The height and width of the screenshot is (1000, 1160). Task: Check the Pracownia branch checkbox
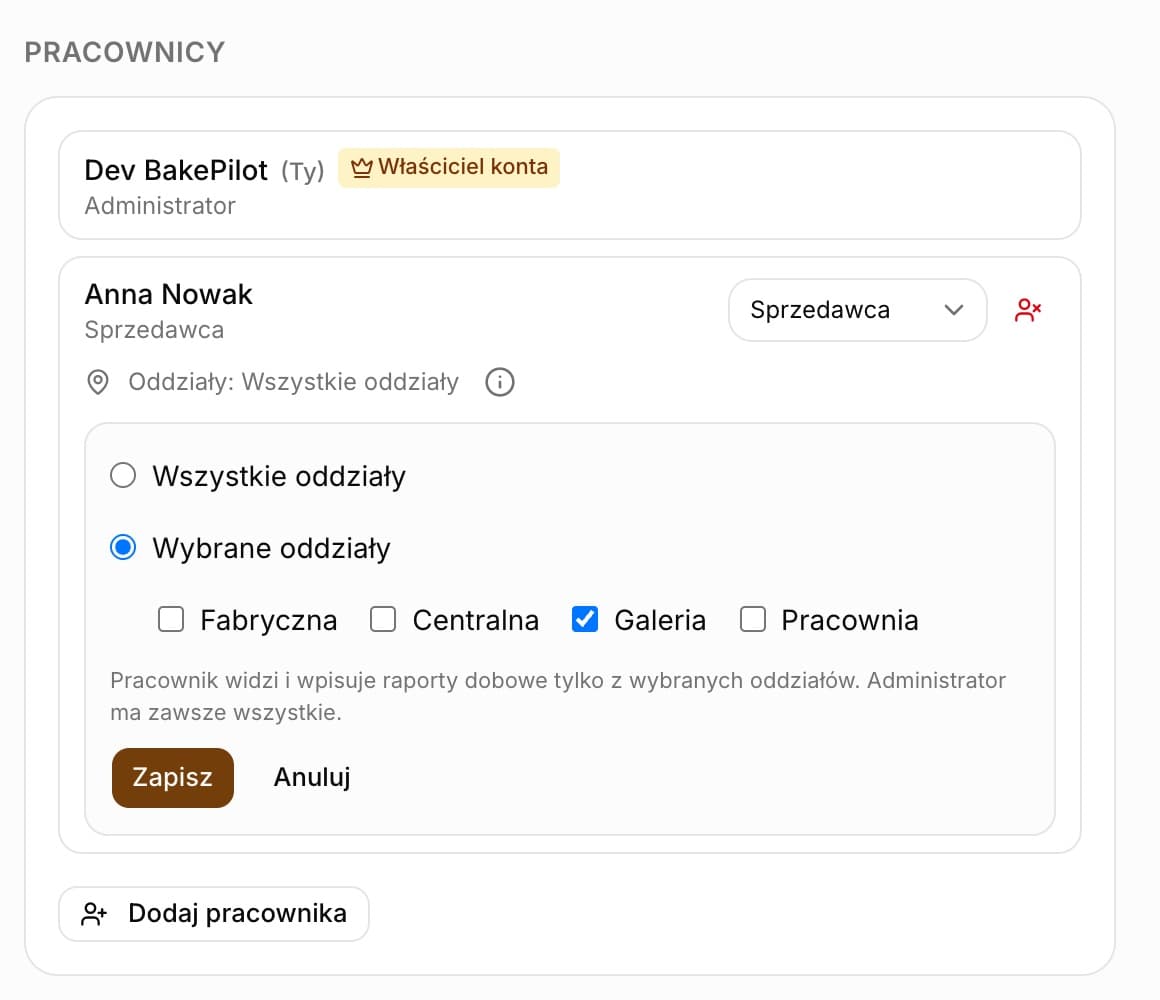click(753, 619)
